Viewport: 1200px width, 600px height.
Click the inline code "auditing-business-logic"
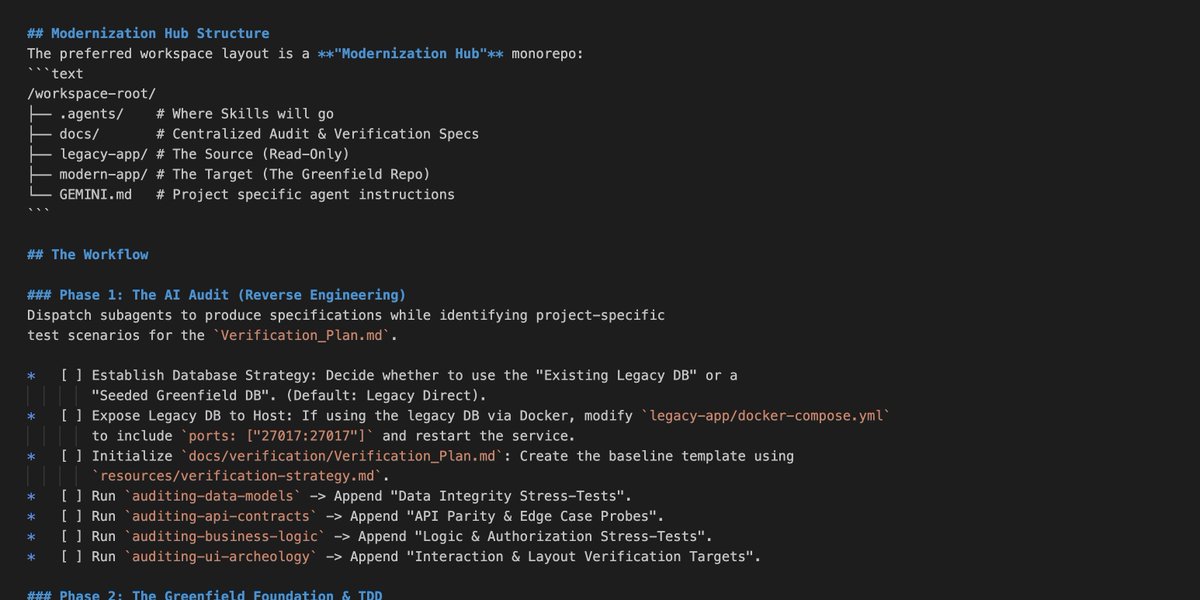point(225,536)
